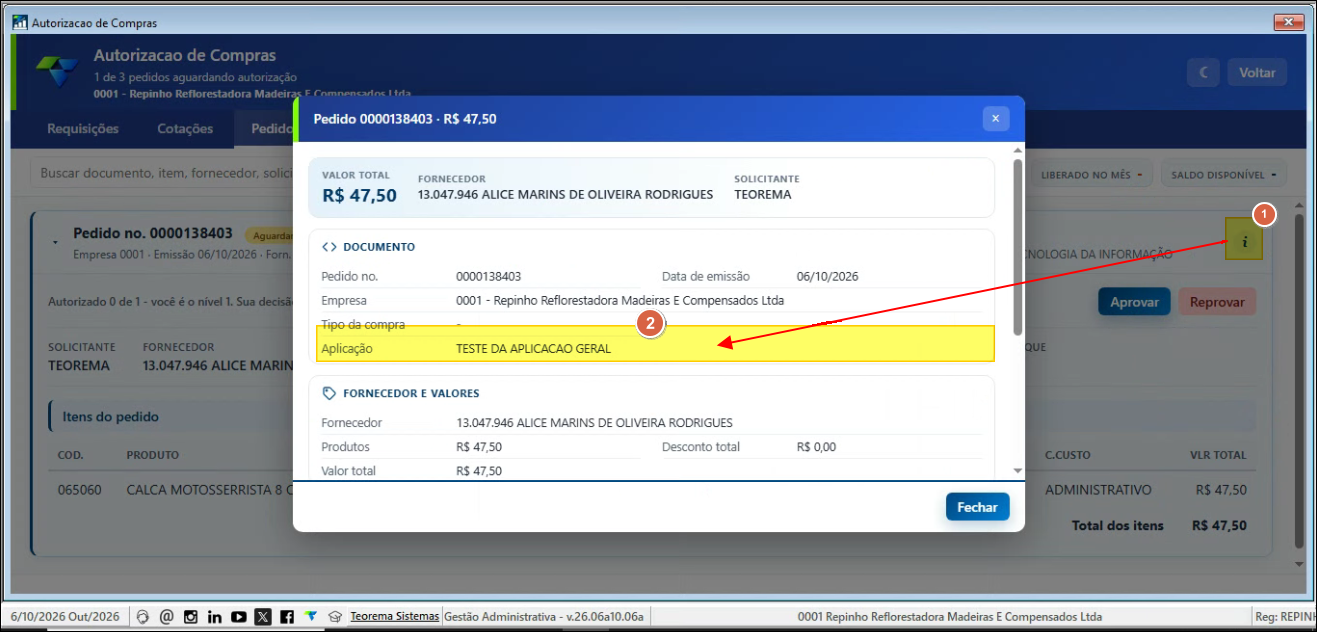Open the X (Twitter) icon
Viewport: 1317px width, 632px height.
[263, 617]
